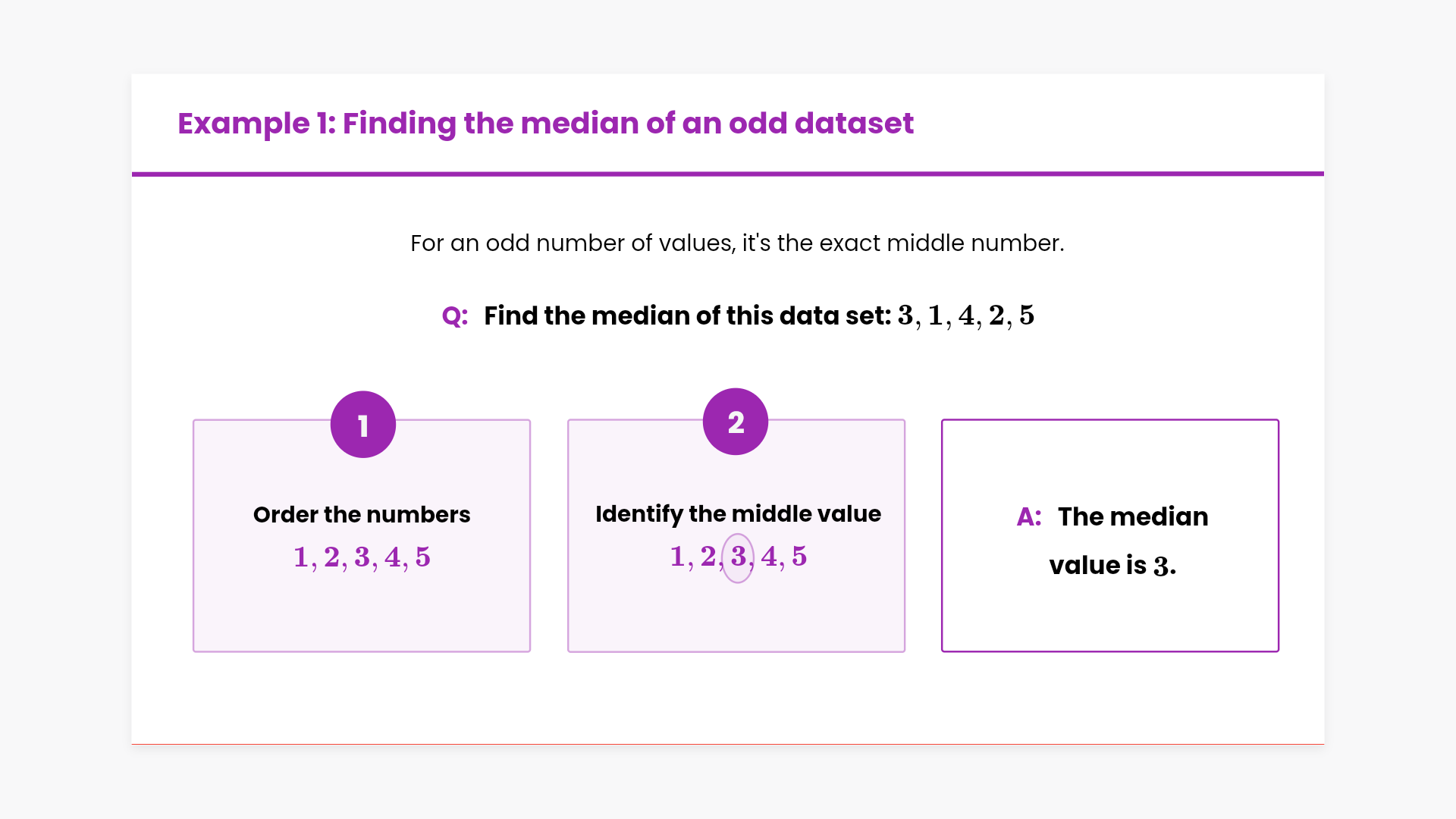Click the number 1 in step 2's list
The image size is (1456, 819).
(677, 557)
